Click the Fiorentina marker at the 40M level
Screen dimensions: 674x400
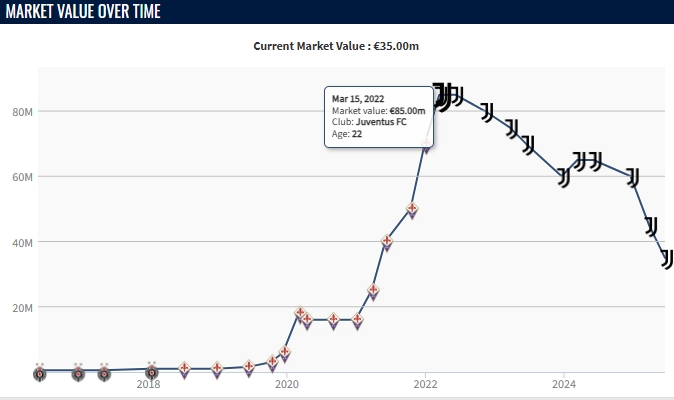click(x=387, y=243)
